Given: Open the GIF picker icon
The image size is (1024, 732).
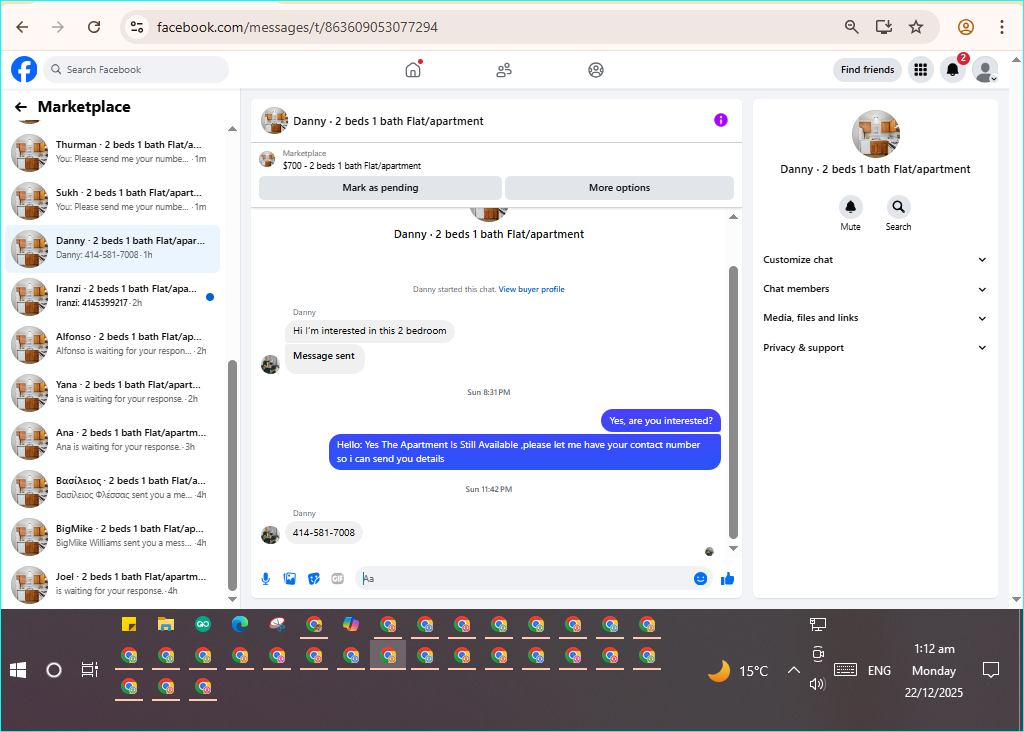Looking at the screenshot, I should 338,579.
